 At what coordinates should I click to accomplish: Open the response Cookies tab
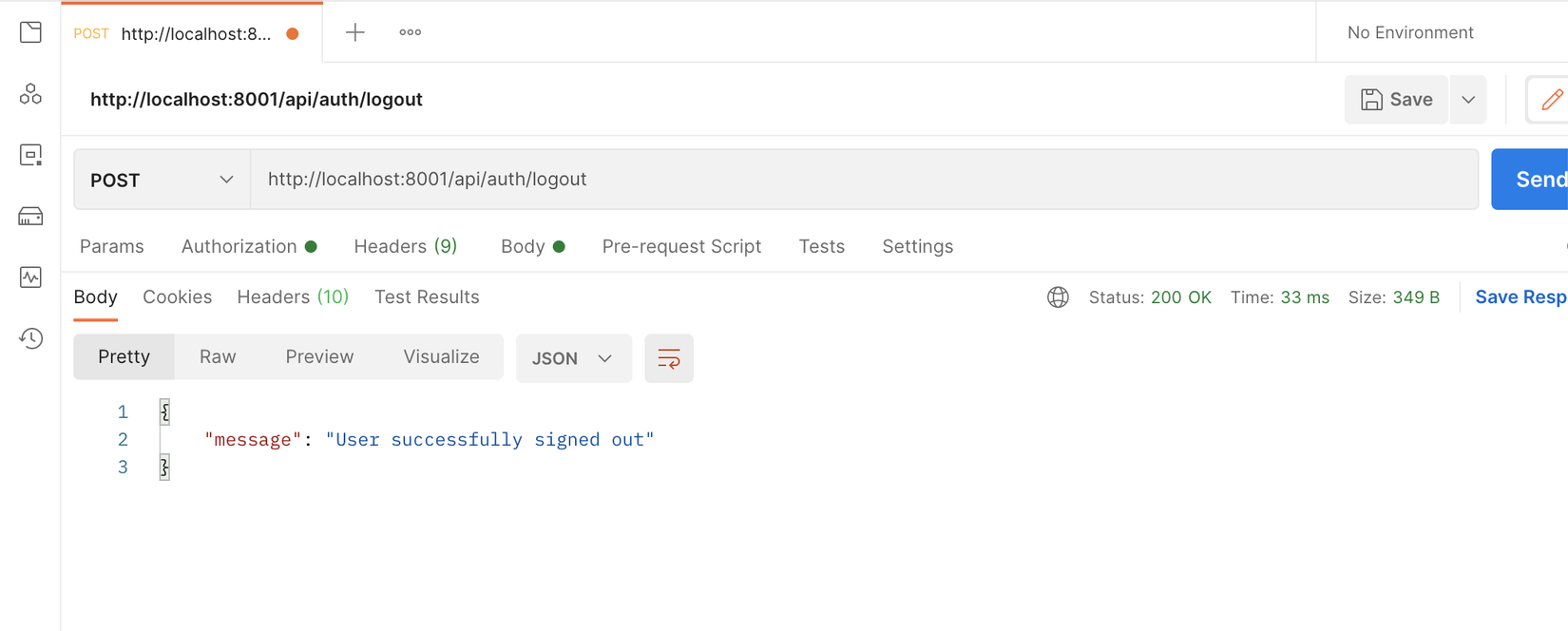point(177,297)
